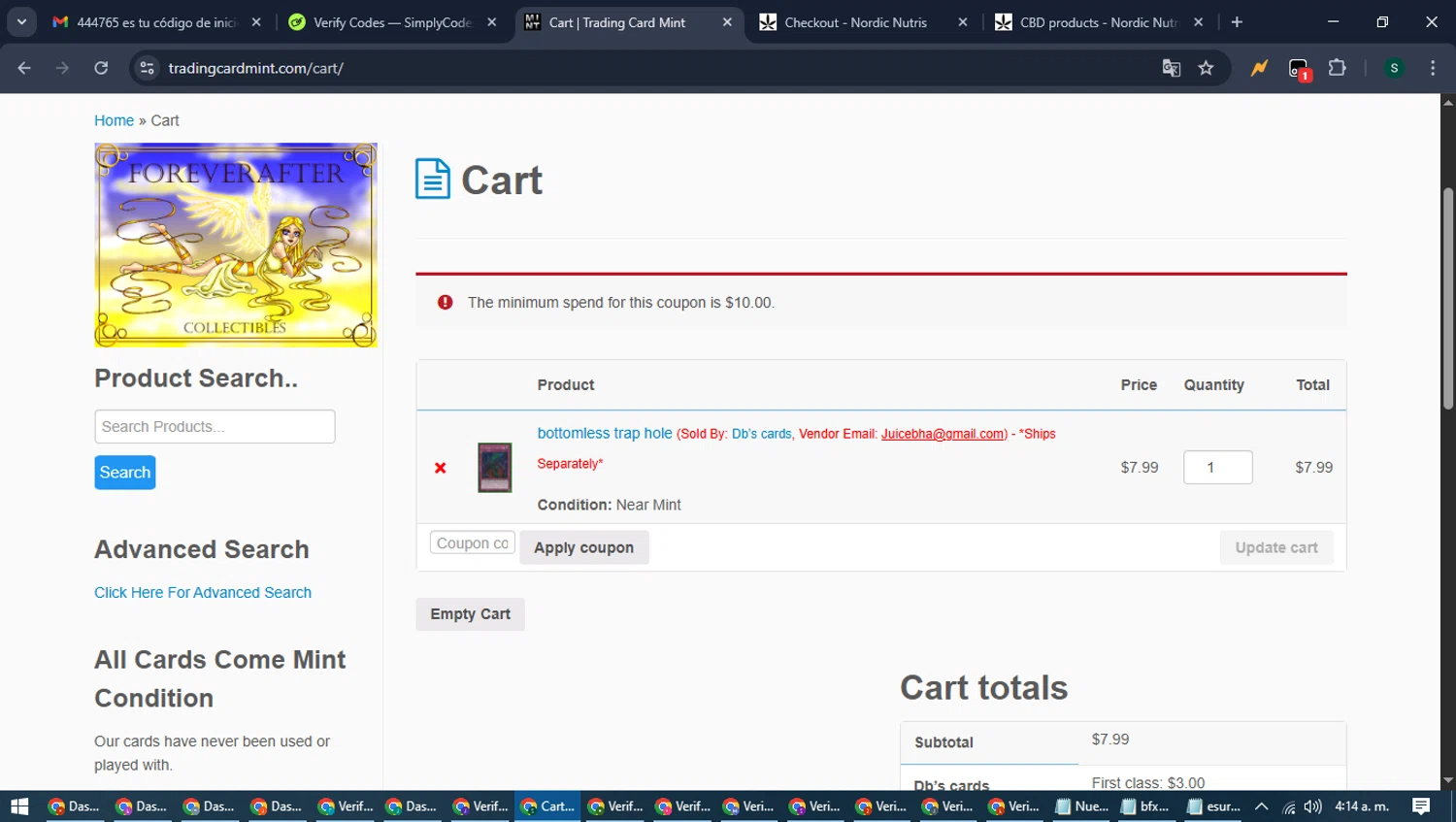1456x822 pixels.
Task: Click the Quantity column header
Action: point(1213,385)
